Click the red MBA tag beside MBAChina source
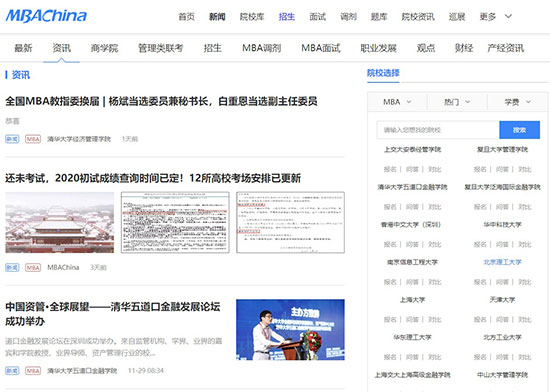The image size is (550, 392). coord(33,268)
